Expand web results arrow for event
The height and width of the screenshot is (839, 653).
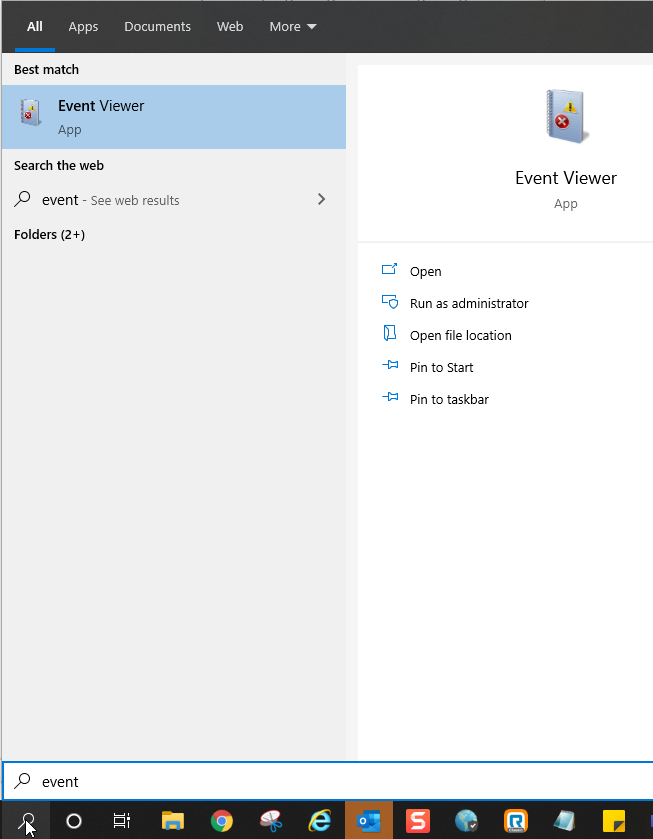(321, 200)
